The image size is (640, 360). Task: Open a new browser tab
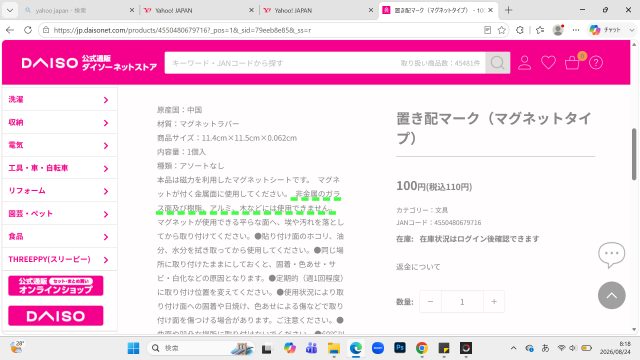[x=508, y=10]
